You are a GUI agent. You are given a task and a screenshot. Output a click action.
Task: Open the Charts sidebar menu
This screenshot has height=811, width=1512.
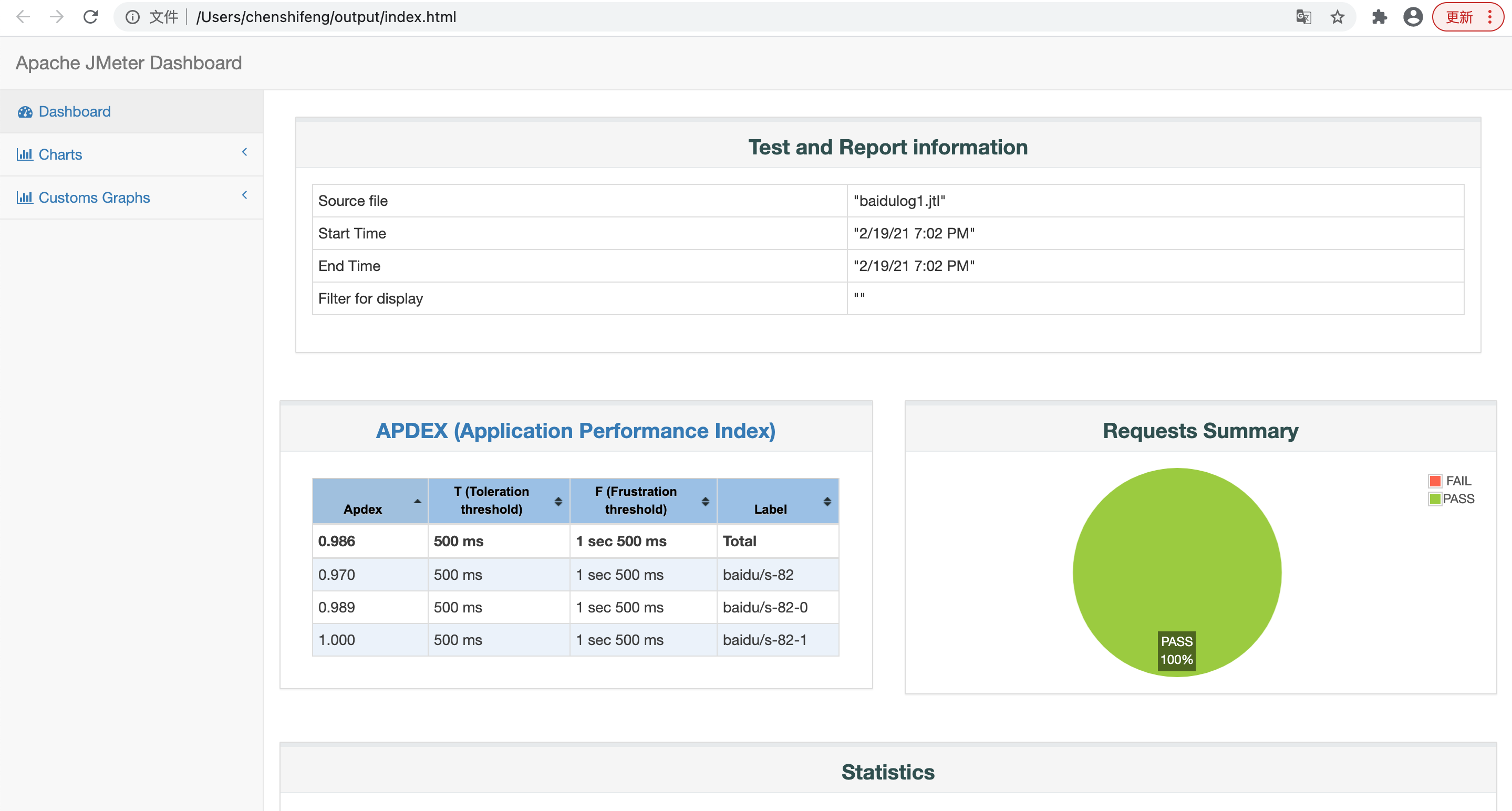[x=131, y=154]
